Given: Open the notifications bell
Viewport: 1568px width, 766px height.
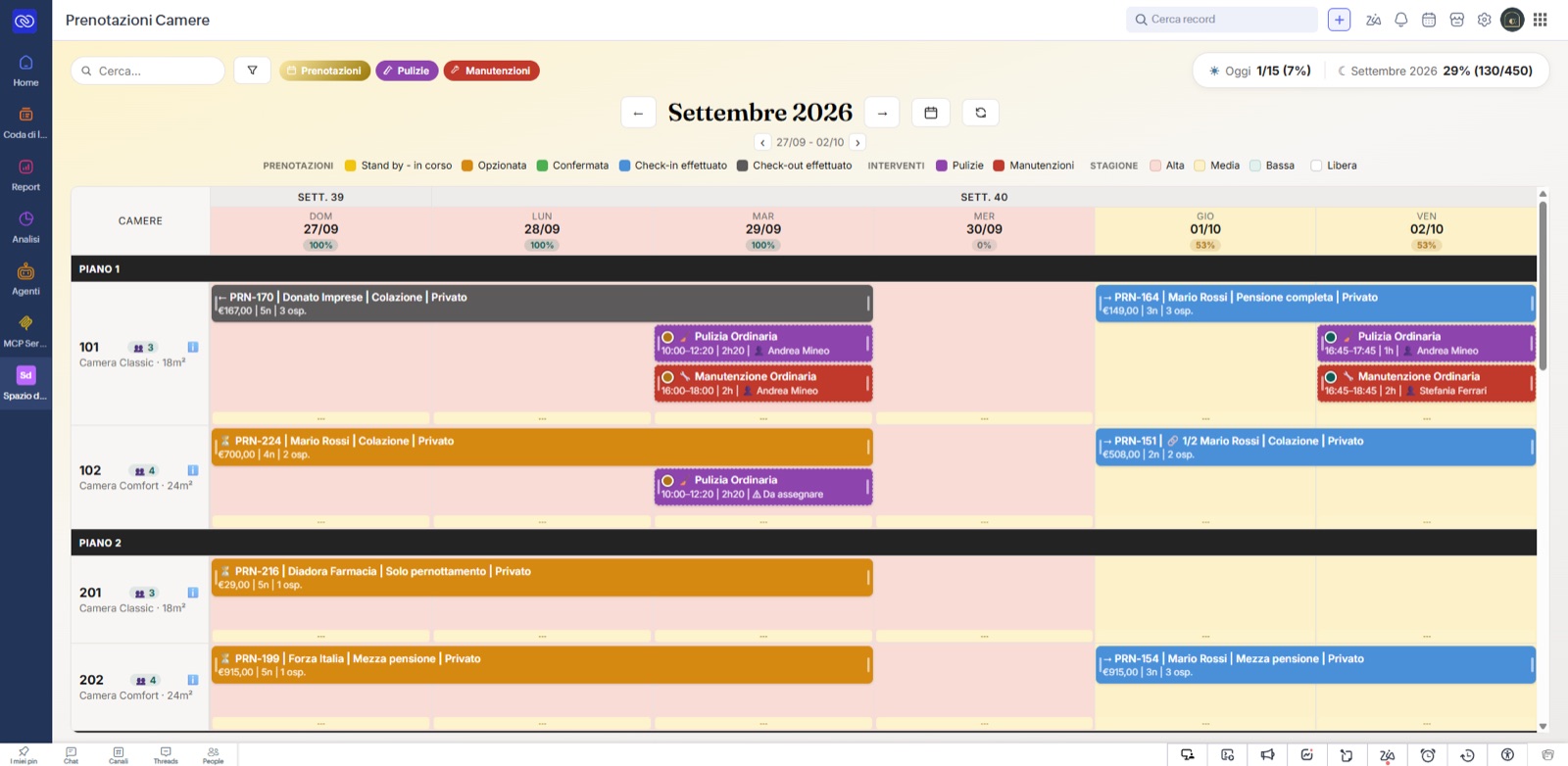Looking at the screenshot, I should pyautogui.click(x=1401, y=20).
